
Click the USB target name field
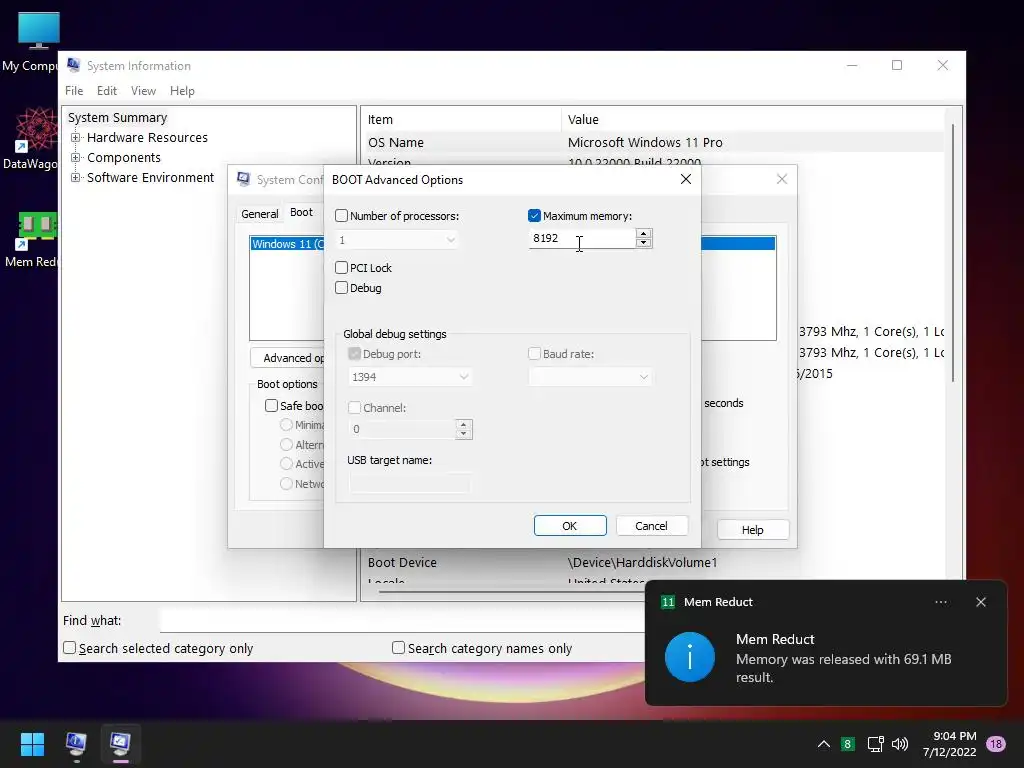409,483
